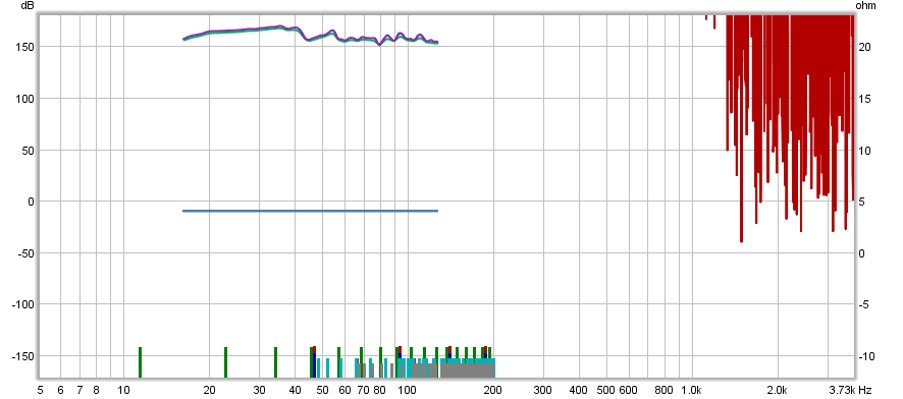This screenshot has height=399, width=903.
Task: Select the 60 frequency axis label
Action: tap(346, 390)
